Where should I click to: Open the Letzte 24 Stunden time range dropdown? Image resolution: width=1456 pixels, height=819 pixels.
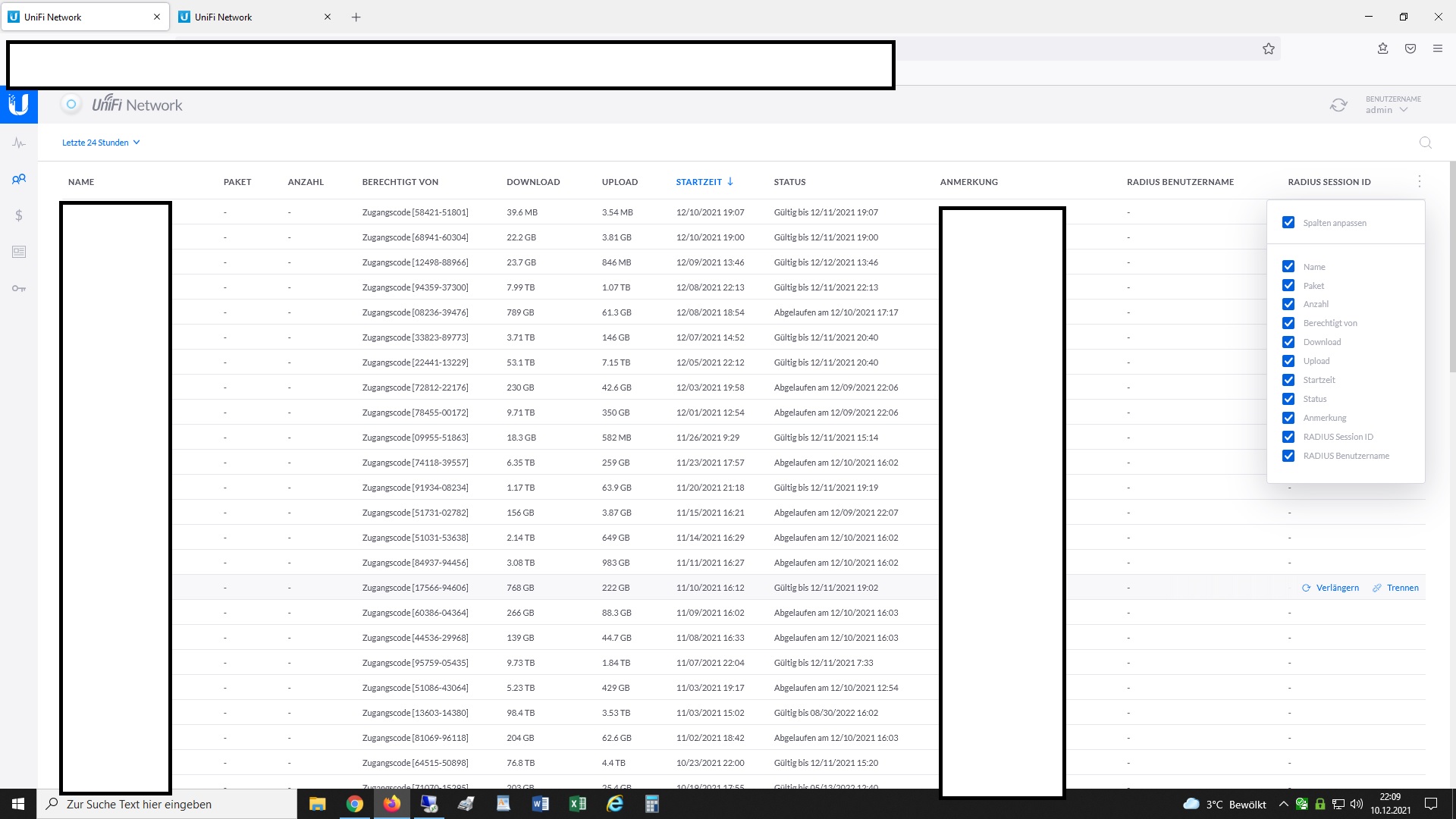coord(101,143)
